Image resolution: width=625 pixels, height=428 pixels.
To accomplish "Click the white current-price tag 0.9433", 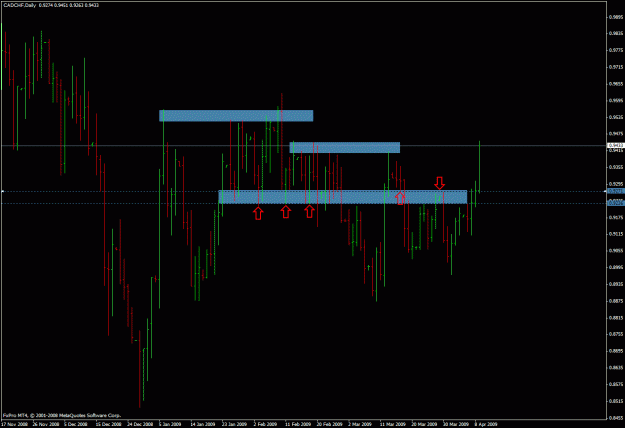I will click(616, 145).
